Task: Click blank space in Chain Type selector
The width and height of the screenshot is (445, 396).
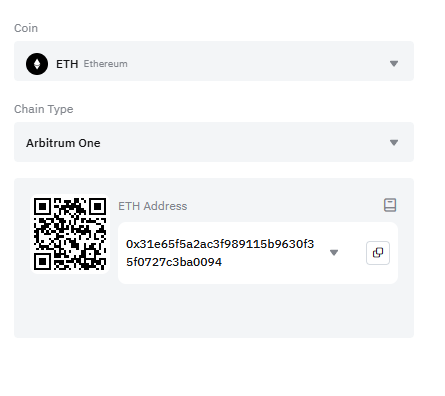Action: (x=243, y=142)
